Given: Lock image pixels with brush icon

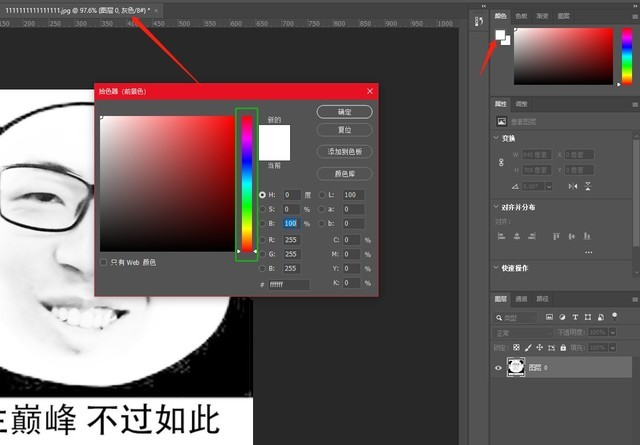Looking at the screenshot, I should coord(528,348).
